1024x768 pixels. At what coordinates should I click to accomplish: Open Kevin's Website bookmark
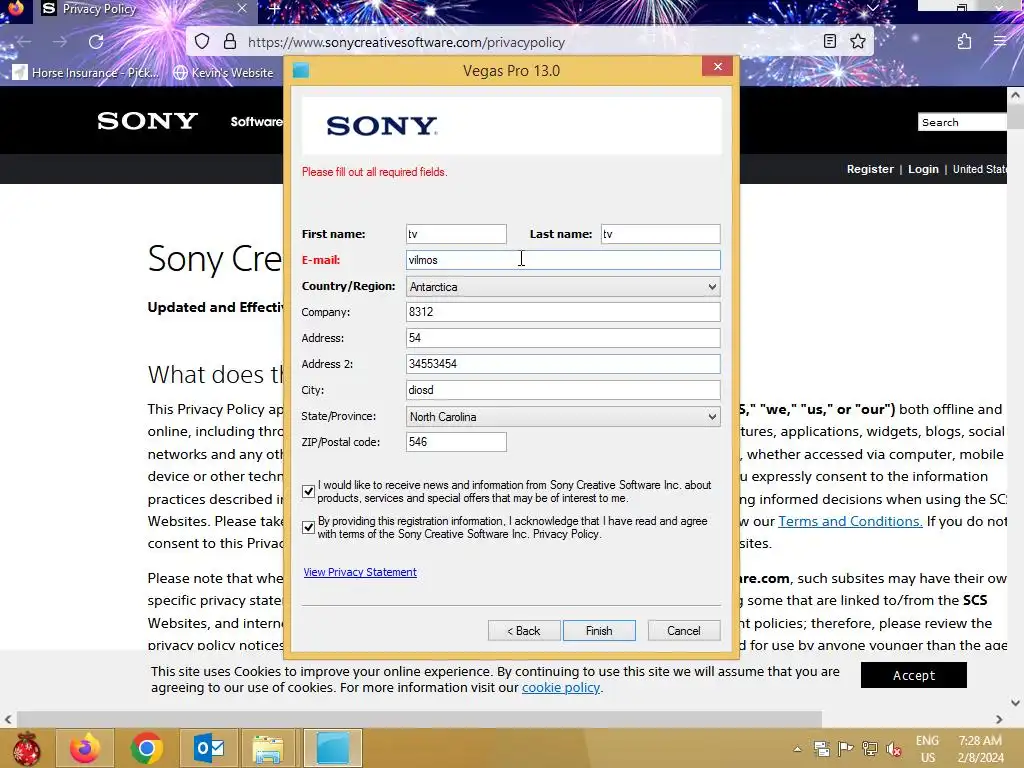point(223,72)
